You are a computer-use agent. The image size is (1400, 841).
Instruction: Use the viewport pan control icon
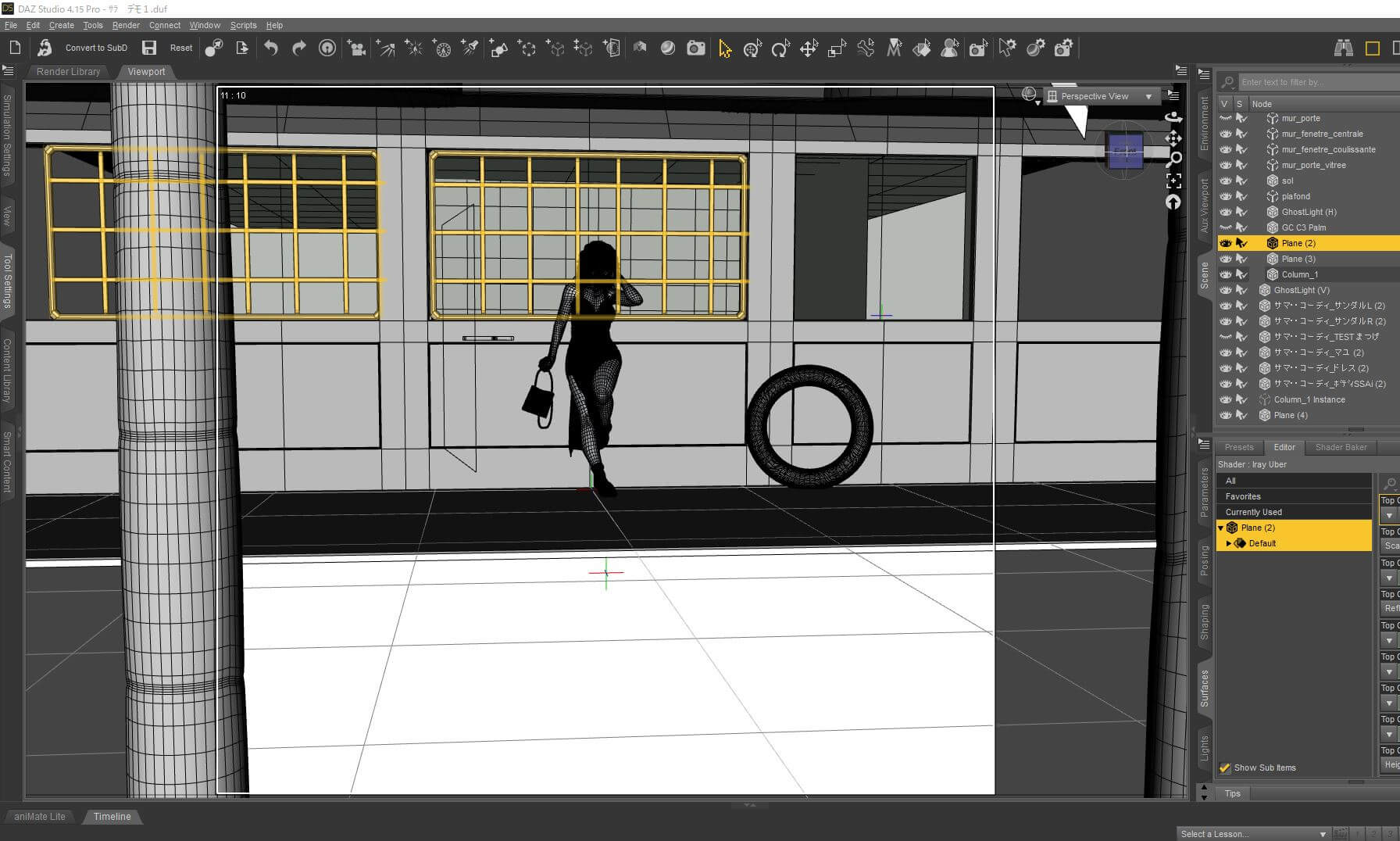[1173, 138]
